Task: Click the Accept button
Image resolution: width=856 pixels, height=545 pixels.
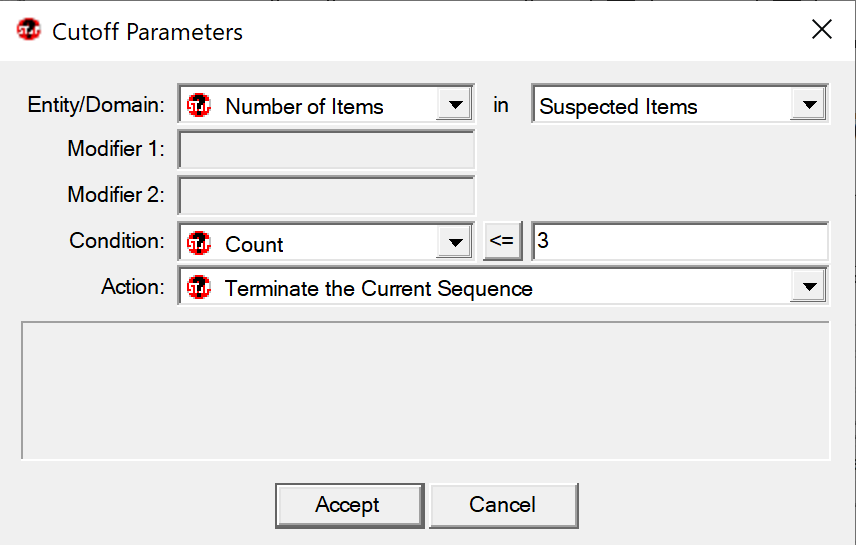Action: coord(350,505)
